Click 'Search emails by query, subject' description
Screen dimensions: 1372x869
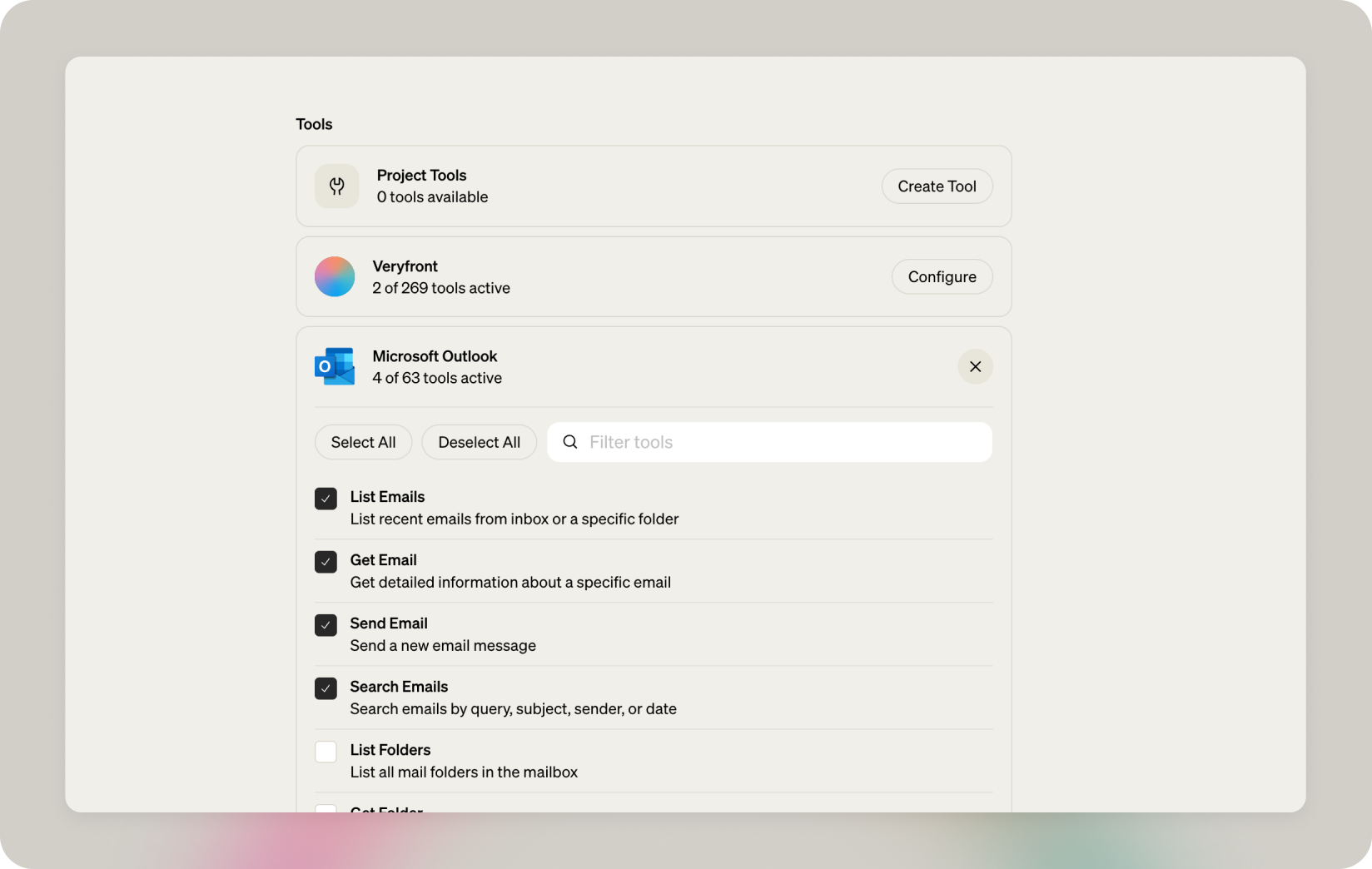coord(513,709)
